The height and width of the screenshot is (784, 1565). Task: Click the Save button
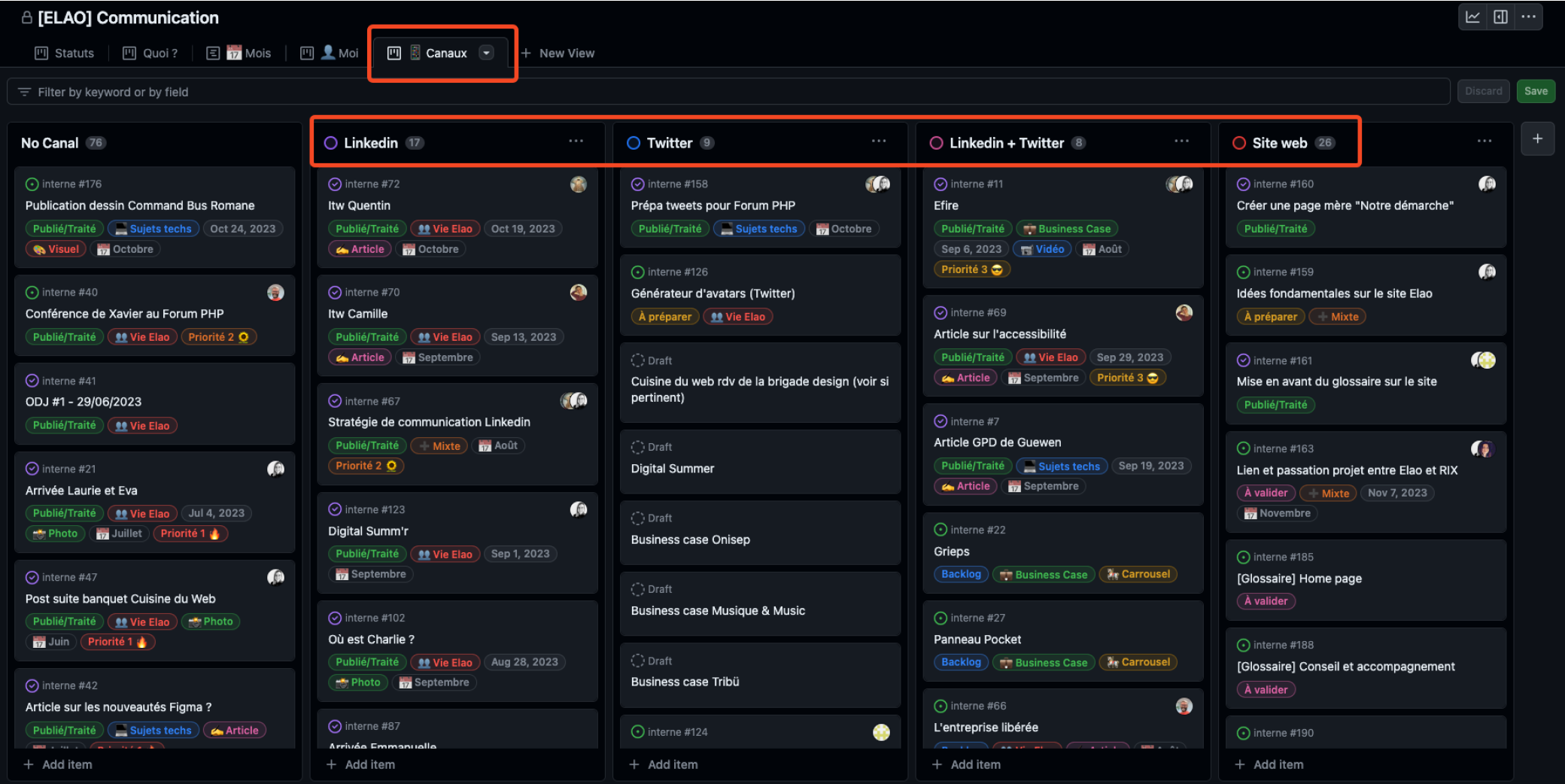[1536, 90]
